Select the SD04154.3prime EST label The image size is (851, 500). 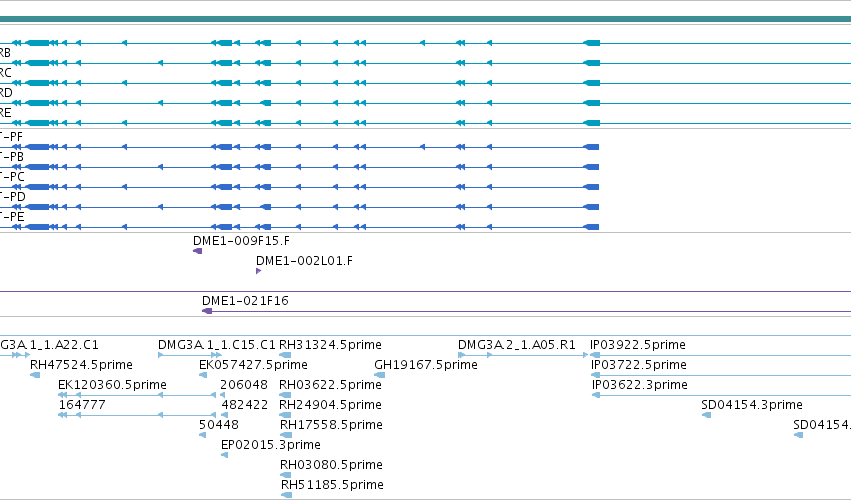coord(752,405)
